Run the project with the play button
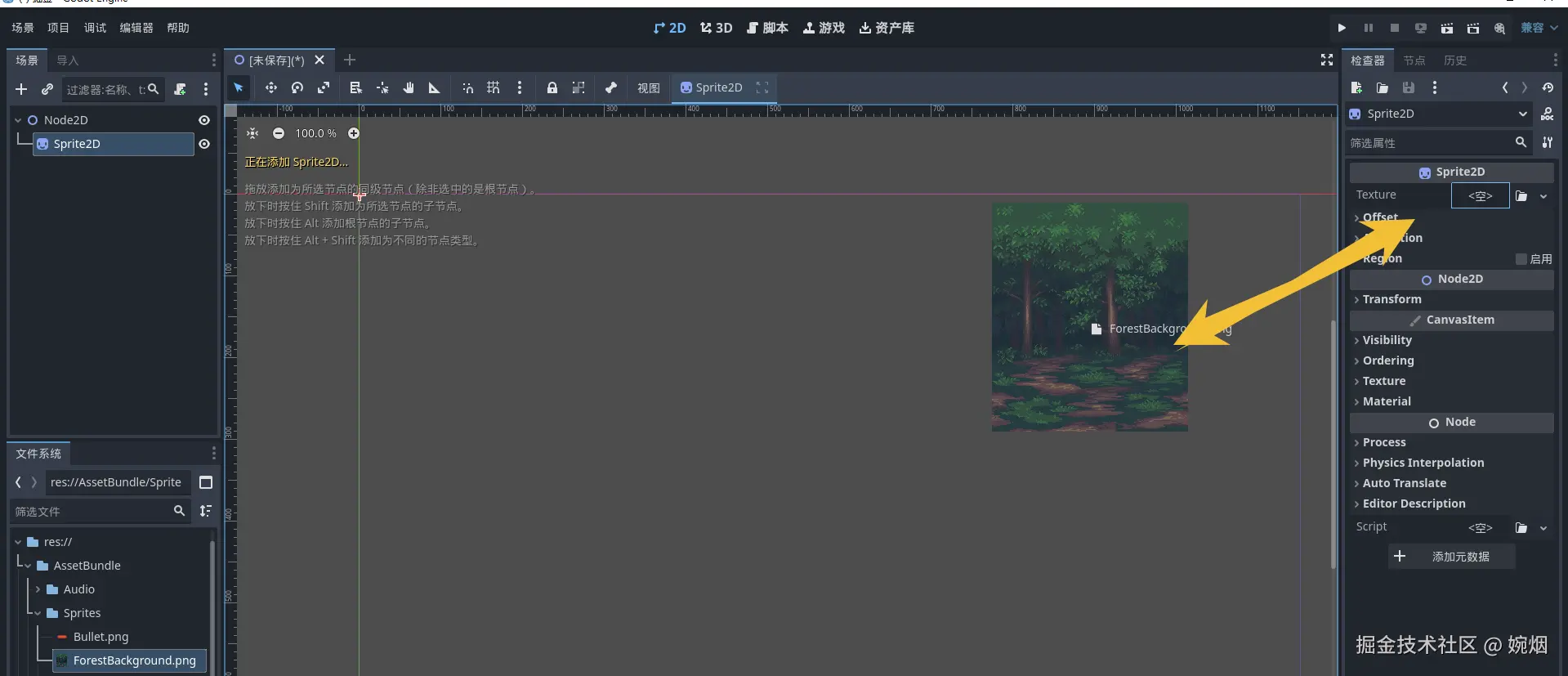The height and width of the screenshot is (676, 1568). pos(1342,28)
